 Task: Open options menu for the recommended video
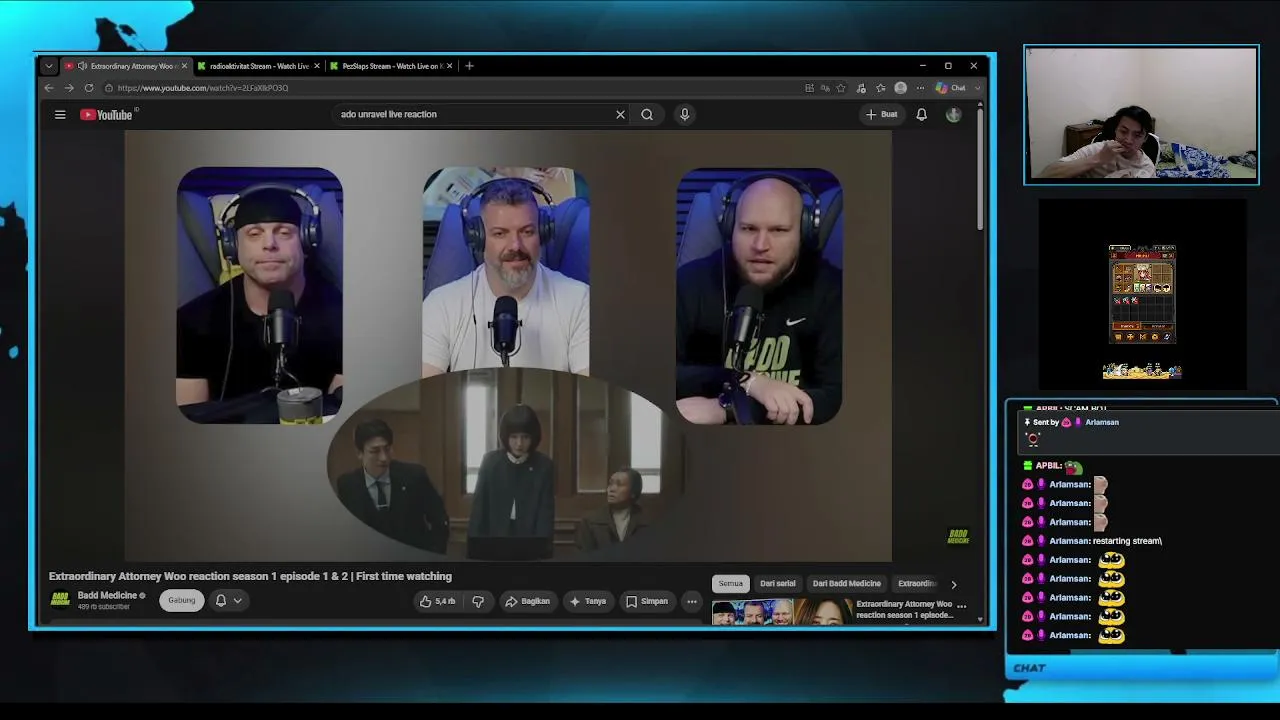pos(962,606)
